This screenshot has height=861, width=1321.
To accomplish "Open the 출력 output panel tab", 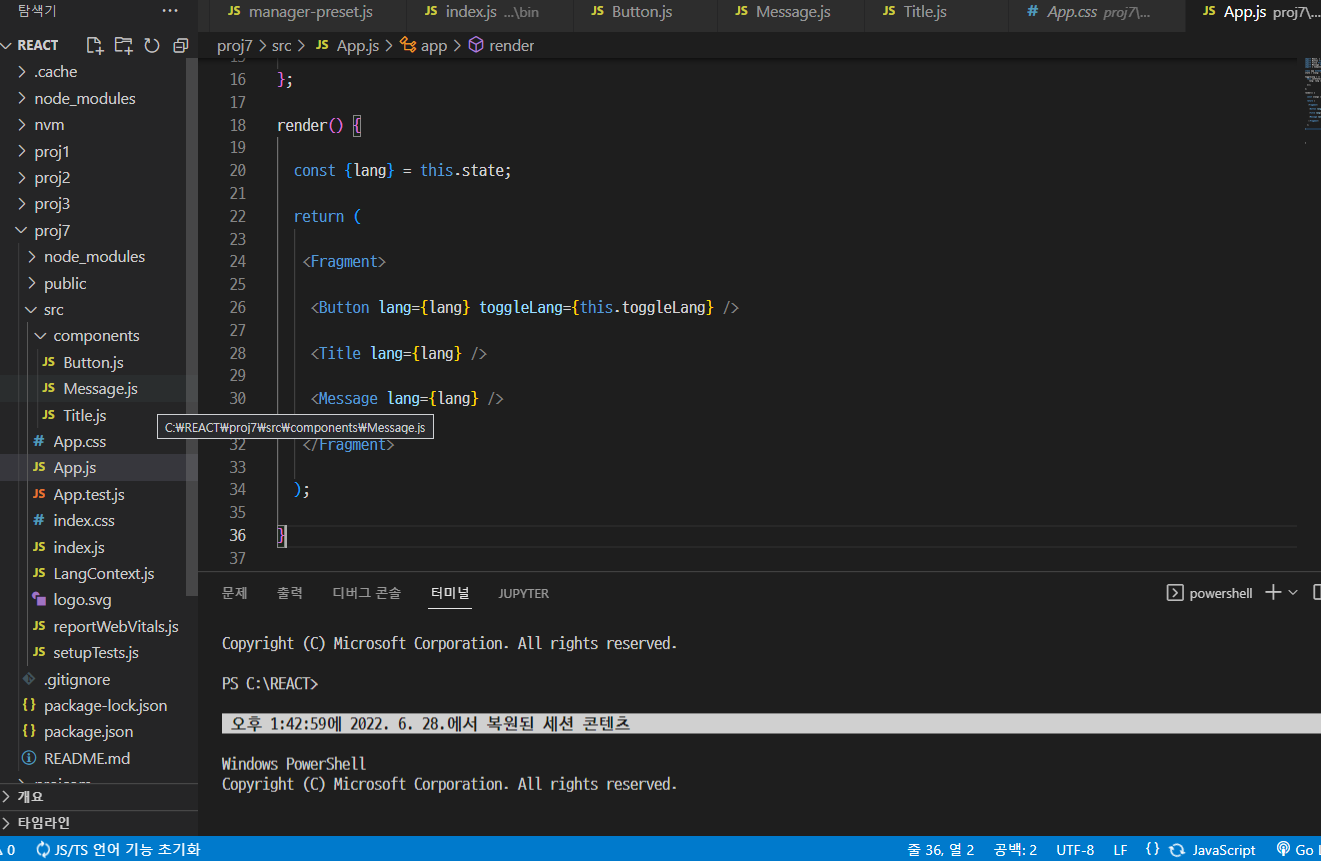I will tap(290, 593).
